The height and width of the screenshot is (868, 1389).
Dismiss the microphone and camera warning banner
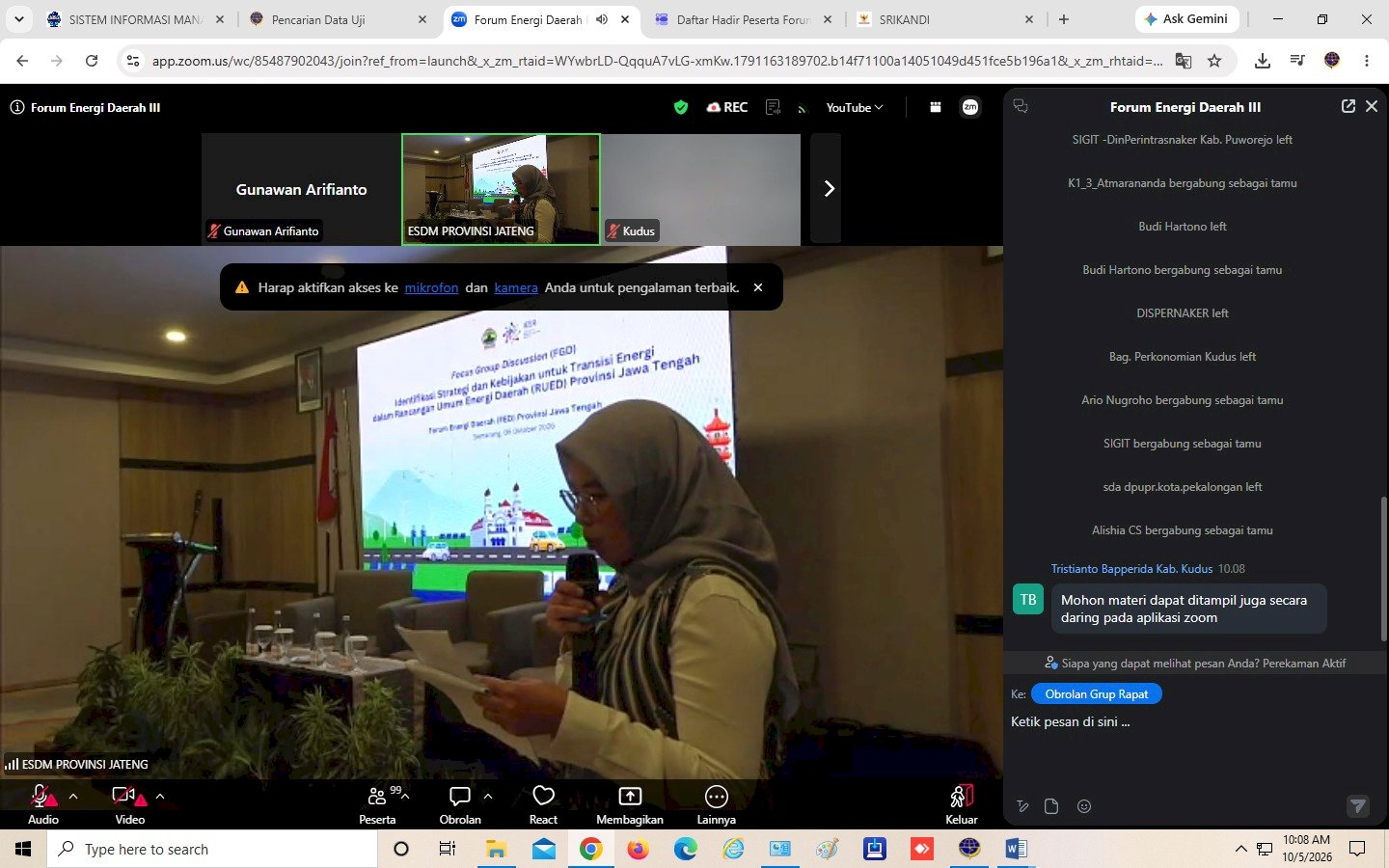click(x=758, y=287)
